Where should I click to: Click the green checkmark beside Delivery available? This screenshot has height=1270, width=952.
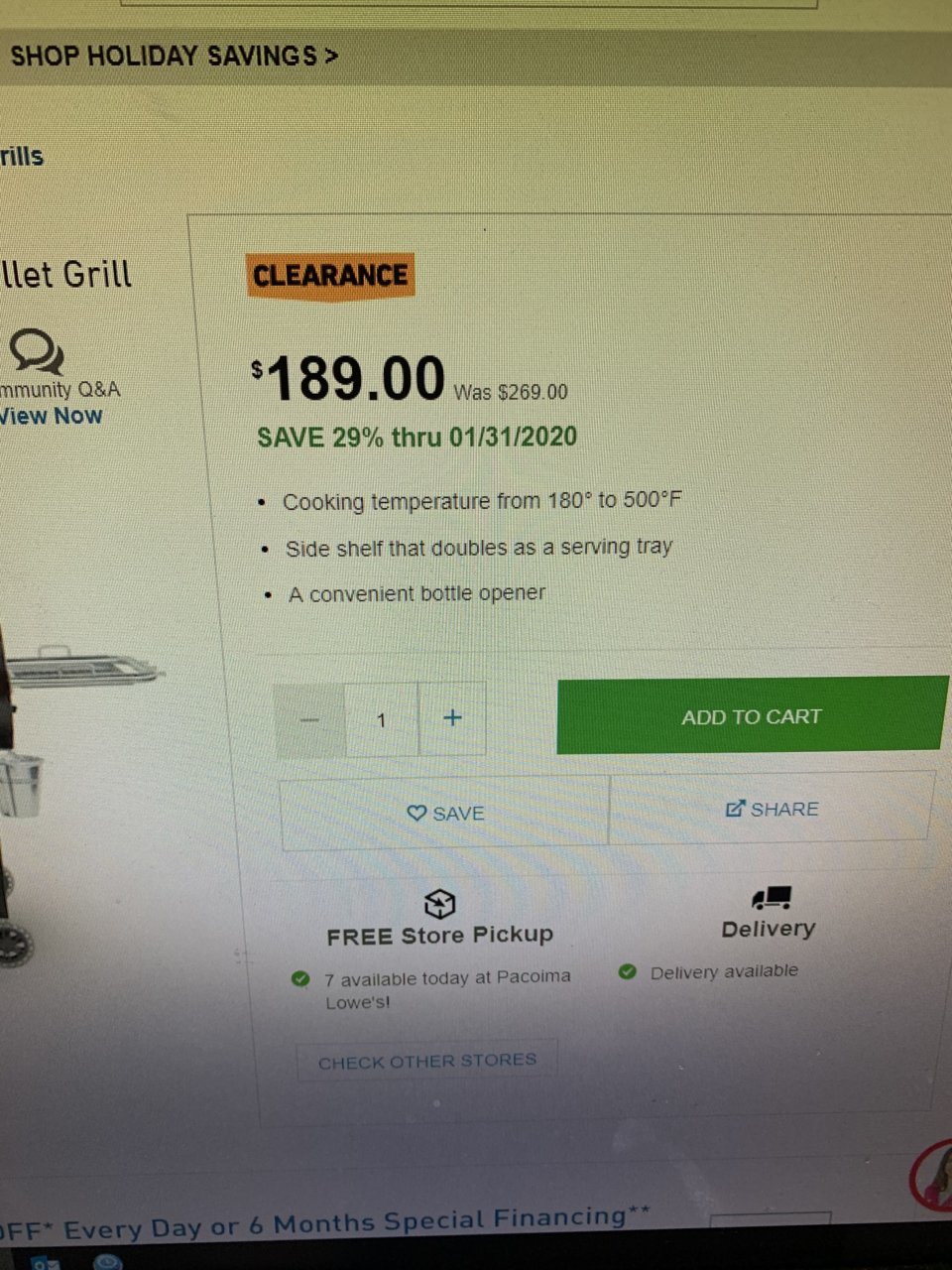[627, 971]
